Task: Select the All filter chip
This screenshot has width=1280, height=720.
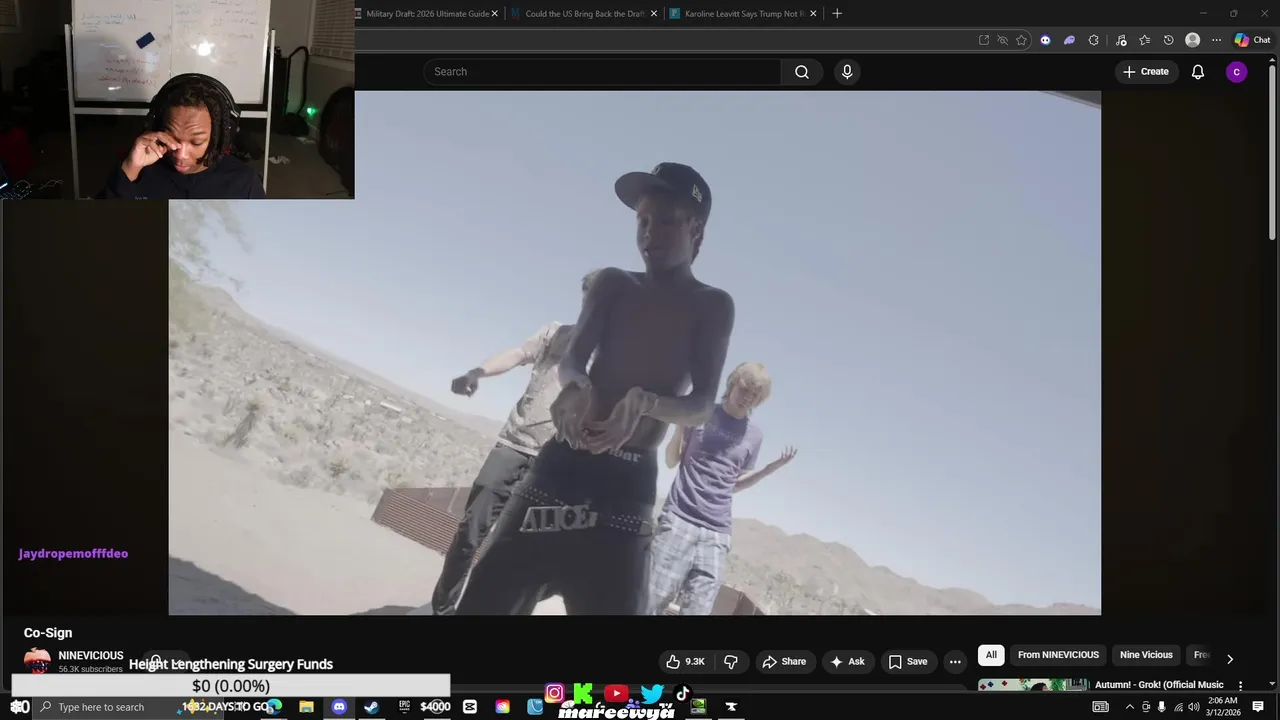Action: pos(991,655)
